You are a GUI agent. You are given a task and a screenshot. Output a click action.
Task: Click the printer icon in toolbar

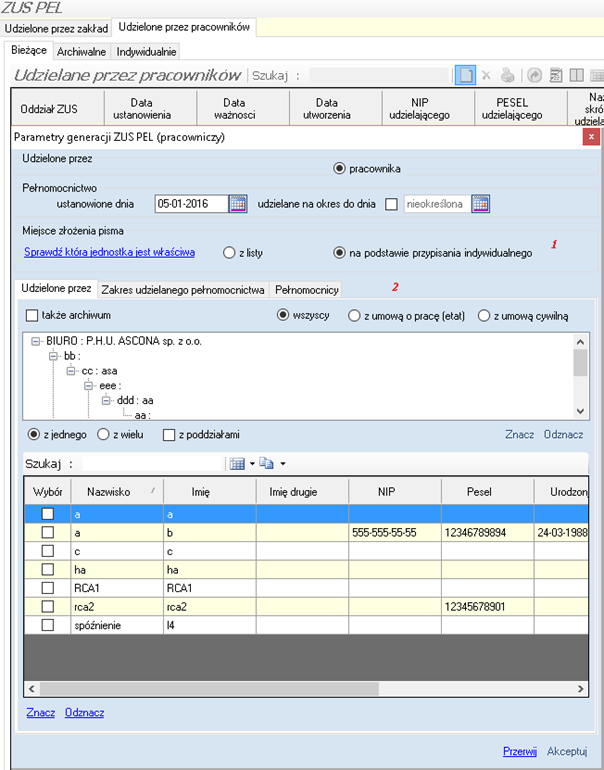(507, 75)
